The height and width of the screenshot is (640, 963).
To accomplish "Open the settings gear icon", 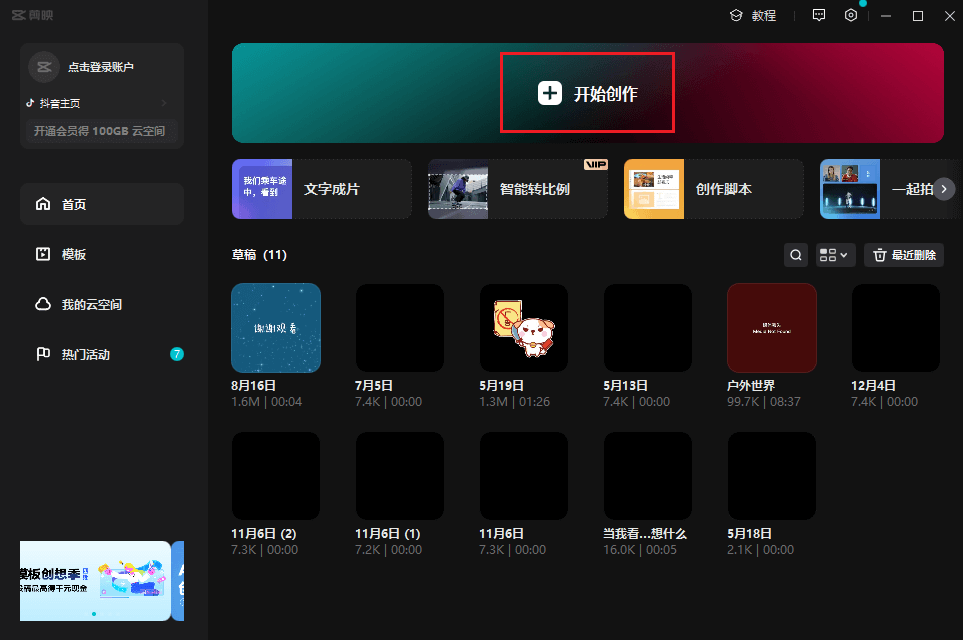I will 850,15.
